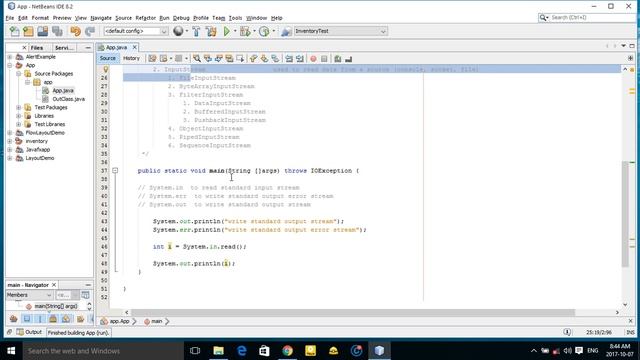Open the default config dropdown

click(136, 31)
